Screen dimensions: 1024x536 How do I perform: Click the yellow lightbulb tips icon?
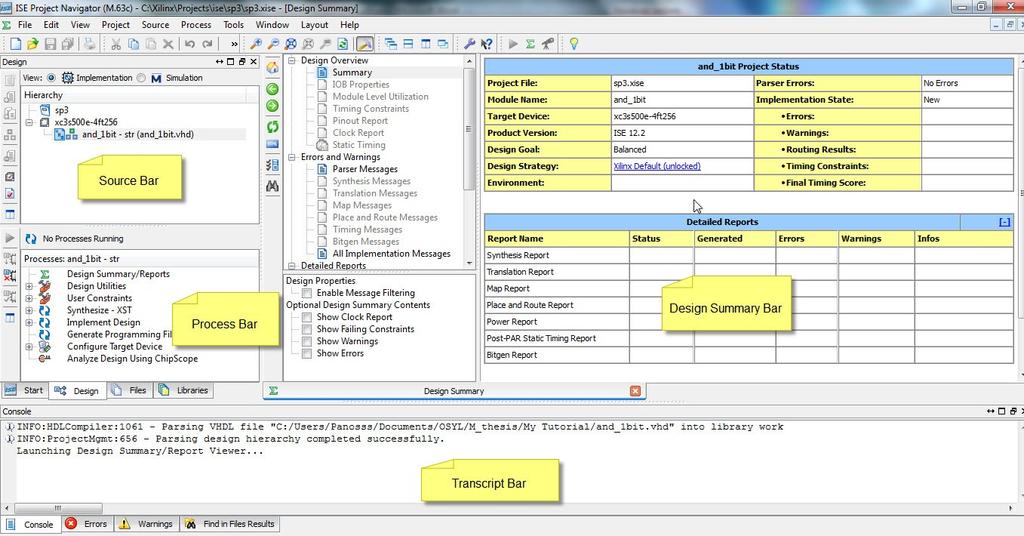point(573,44)
